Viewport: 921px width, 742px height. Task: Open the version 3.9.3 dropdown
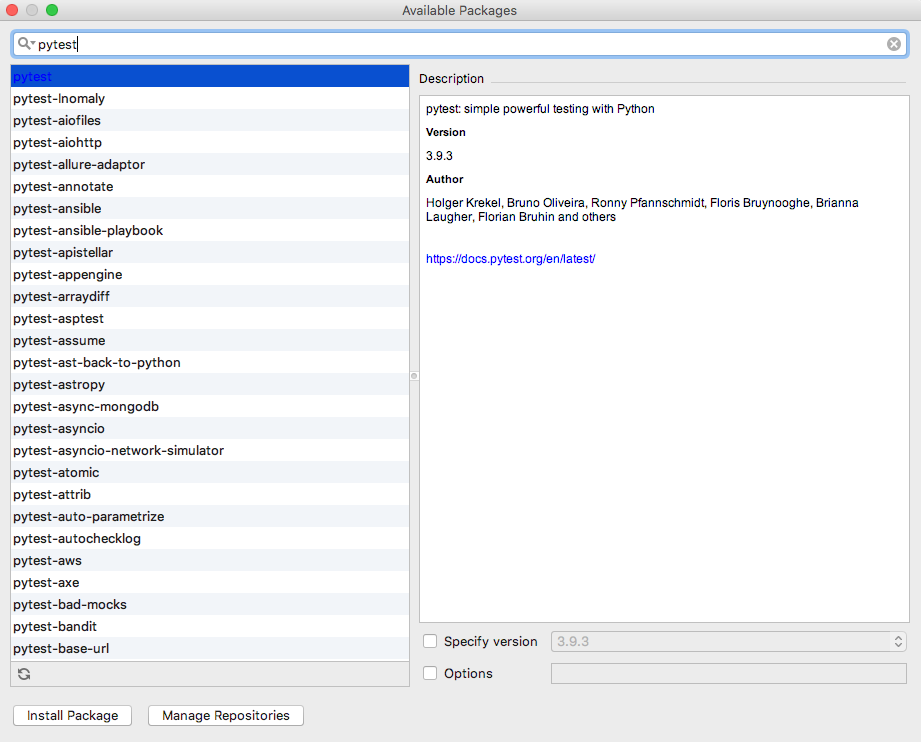[728, 642]
